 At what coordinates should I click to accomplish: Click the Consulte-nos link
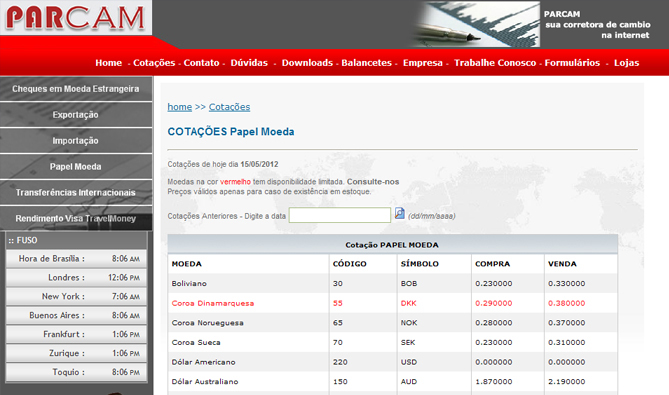373,182
